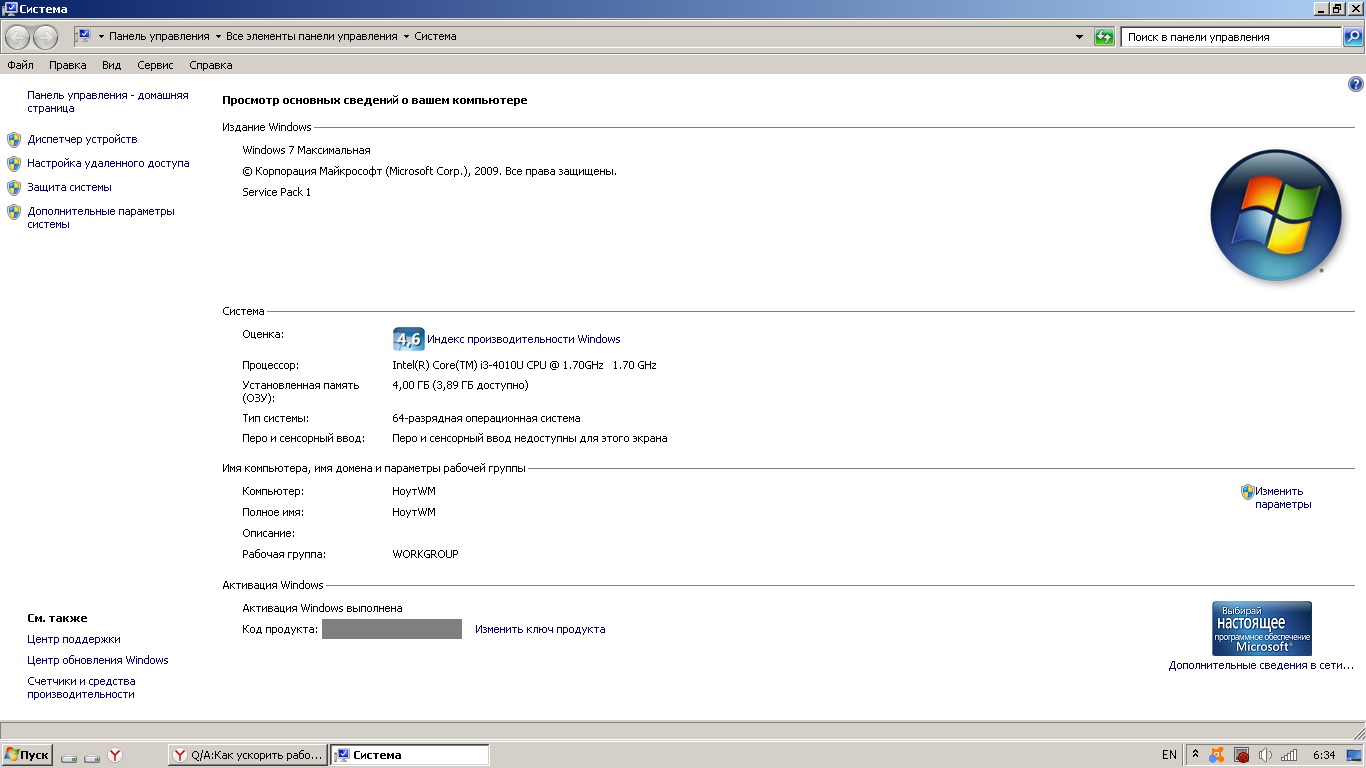Click the red blocked-screen tray icon
Viewport: 1366px width, 768px height.
[1241, 755]
